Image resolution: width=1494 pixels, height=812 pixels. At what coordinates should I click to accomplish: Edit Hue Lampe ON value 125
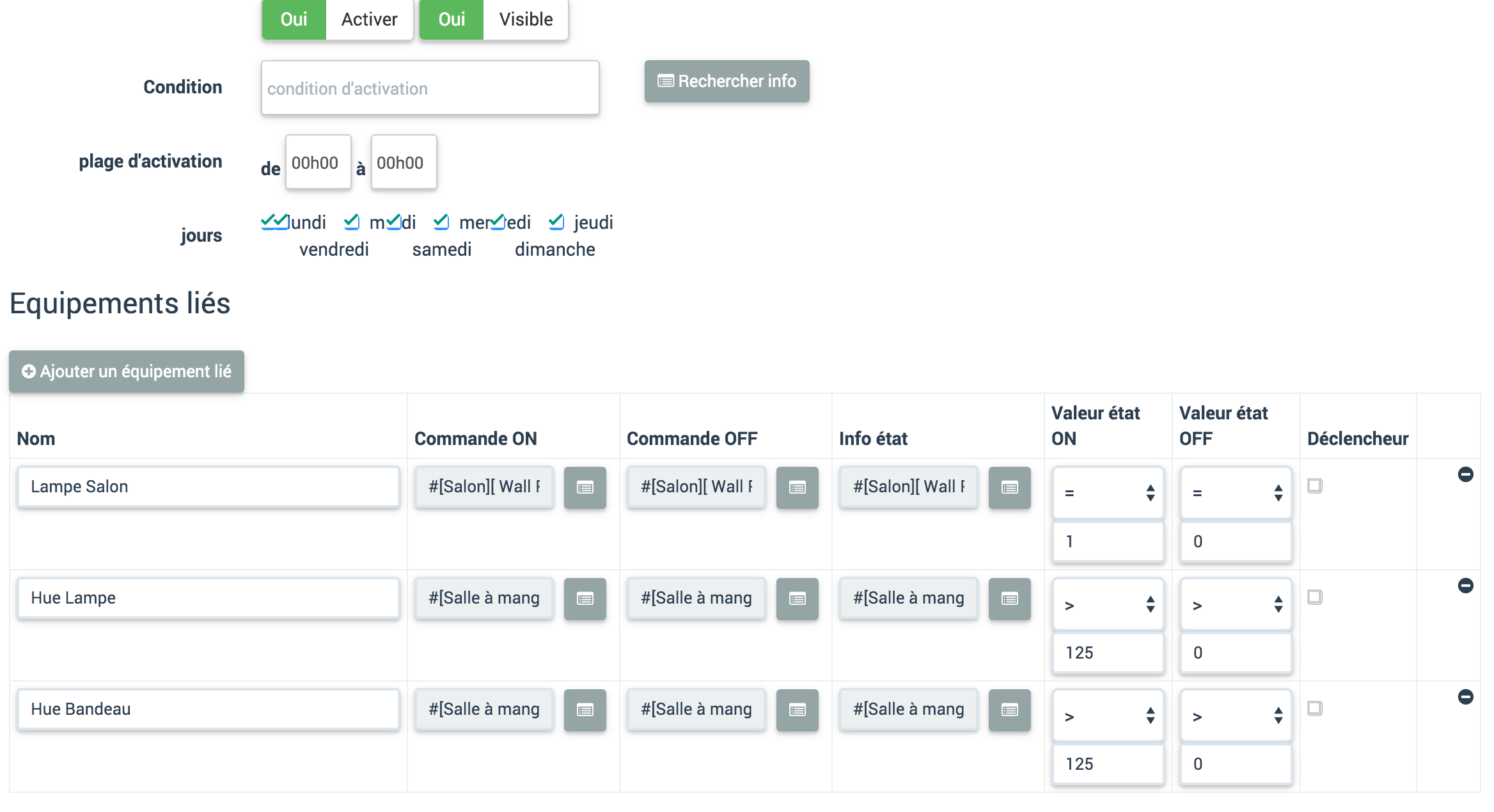1108,653
